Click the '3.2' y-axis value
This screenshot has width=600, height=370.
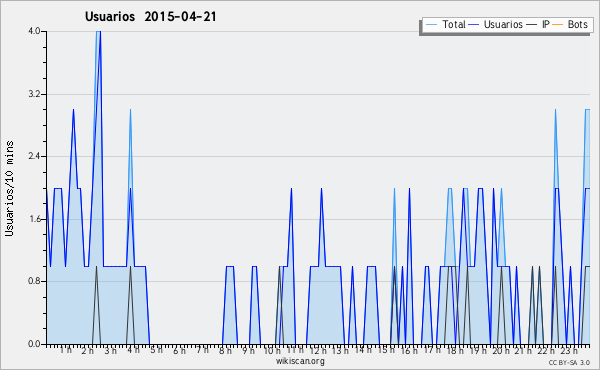coord(34,94)
